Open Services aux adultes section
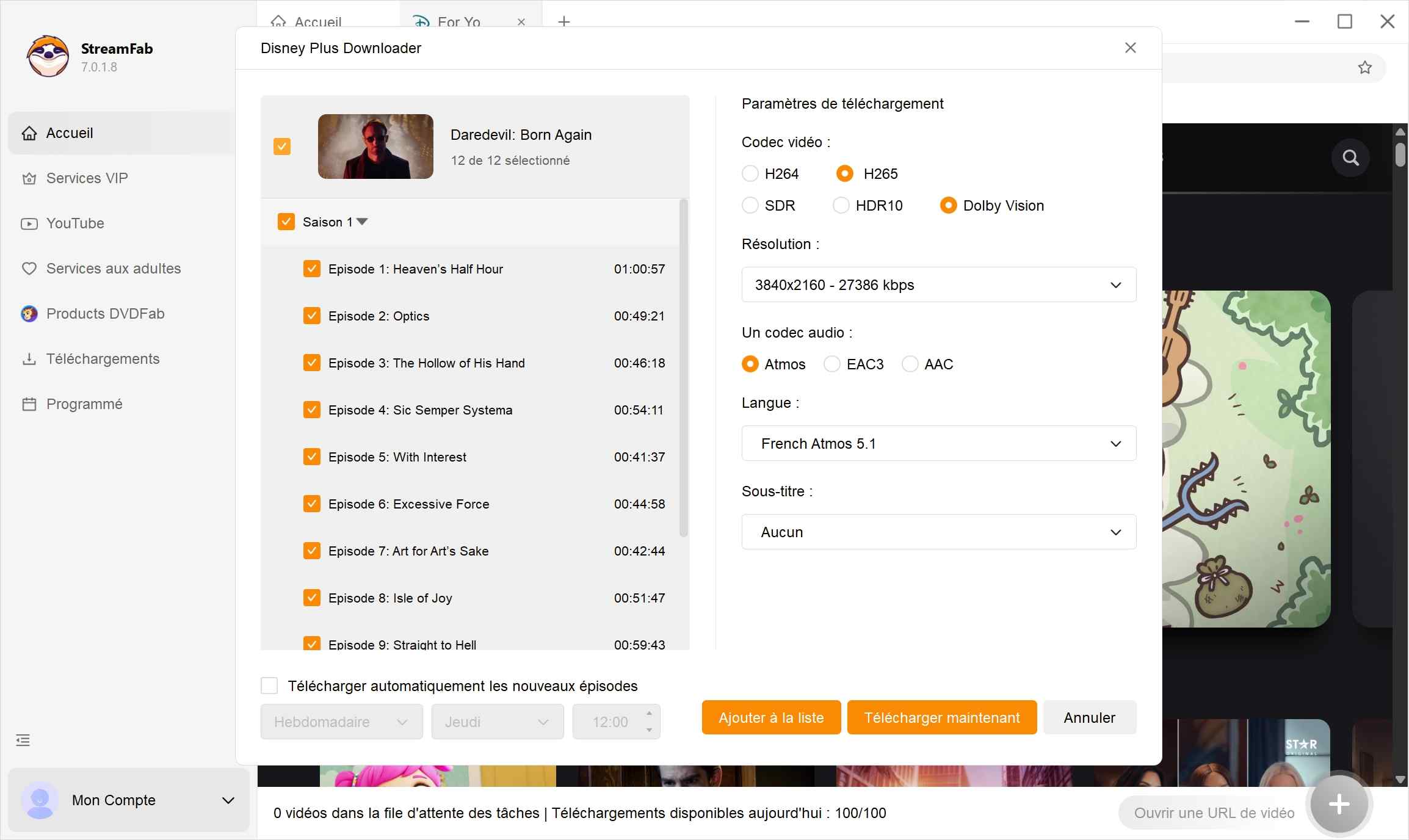Screen dimensions: 1409x840 (113, 268)
